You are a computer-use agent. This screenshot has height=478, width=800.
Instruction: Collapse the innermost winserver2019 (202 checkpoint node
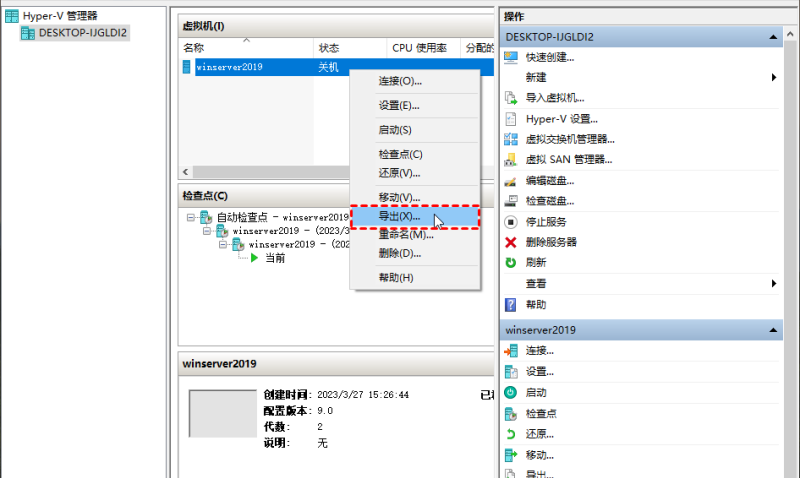click(x=223, y=245)
